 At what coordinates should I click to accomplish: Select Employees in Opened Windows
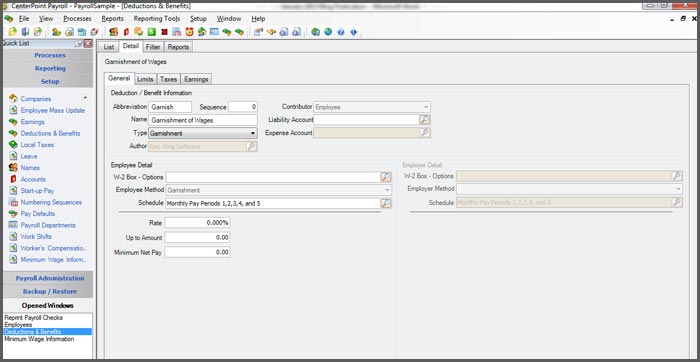click(x=18, y=325)
